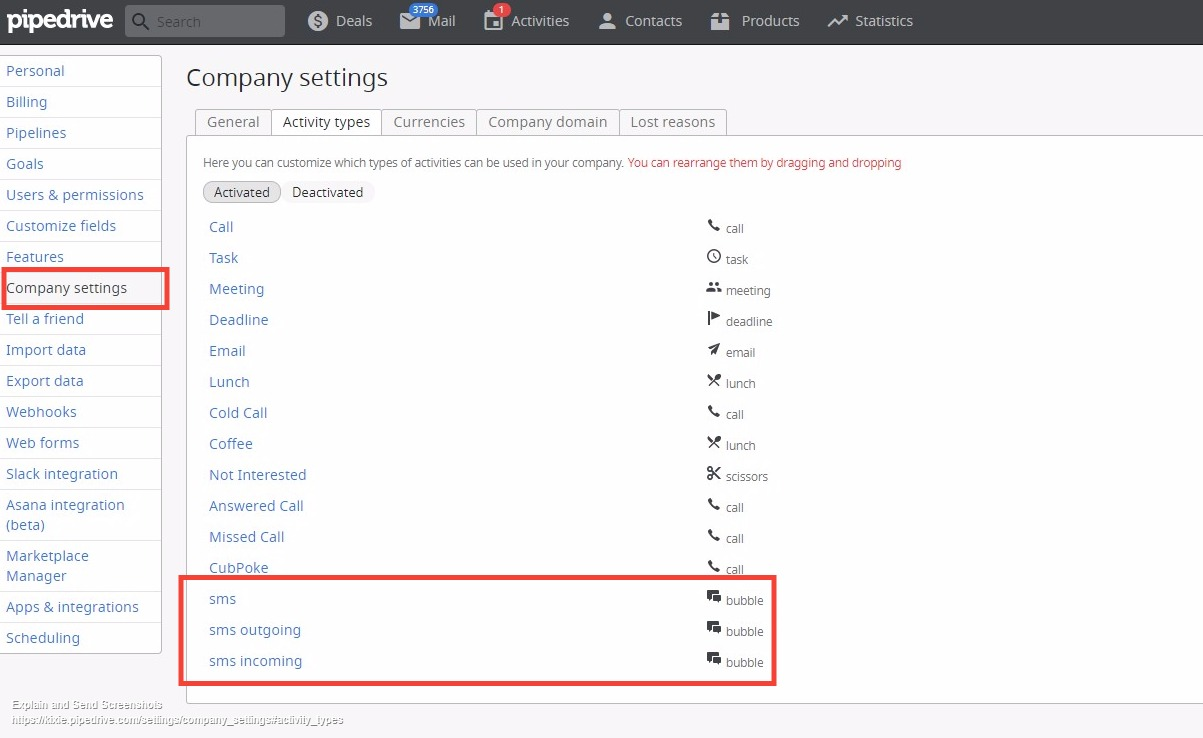Open Customize fields settings
Screen dimensions: 1203x738
coord(61,226)
